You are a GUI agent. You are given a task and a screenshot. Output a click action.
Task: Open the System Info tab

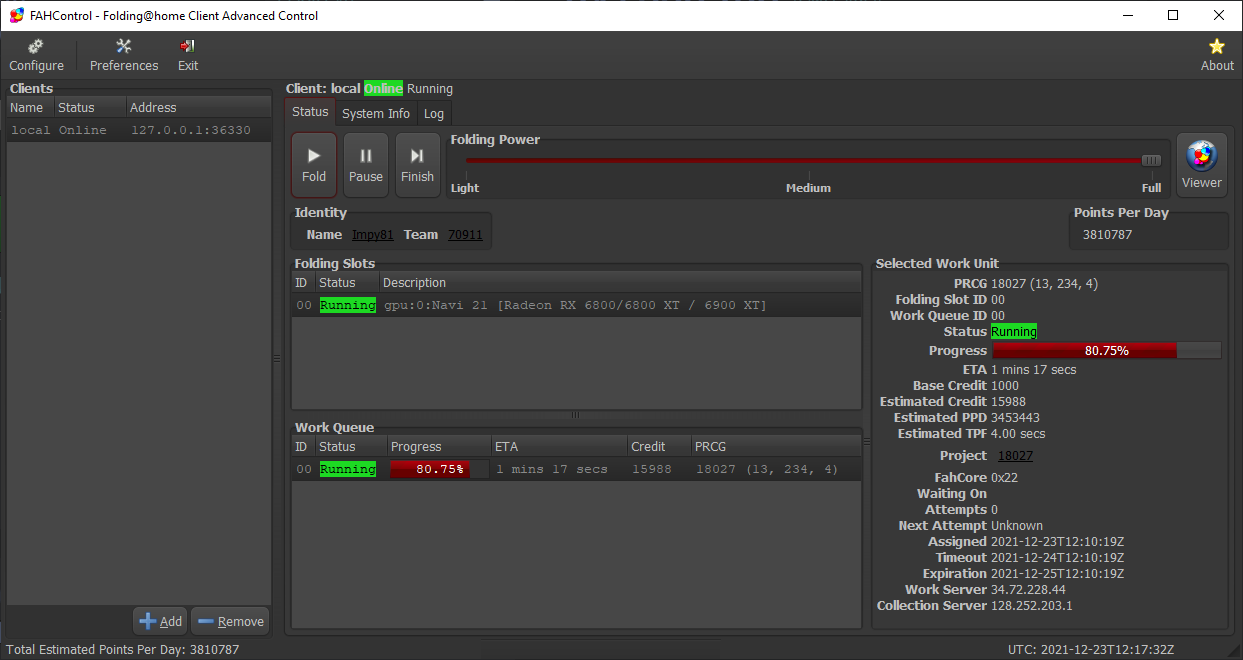point(376,114)
